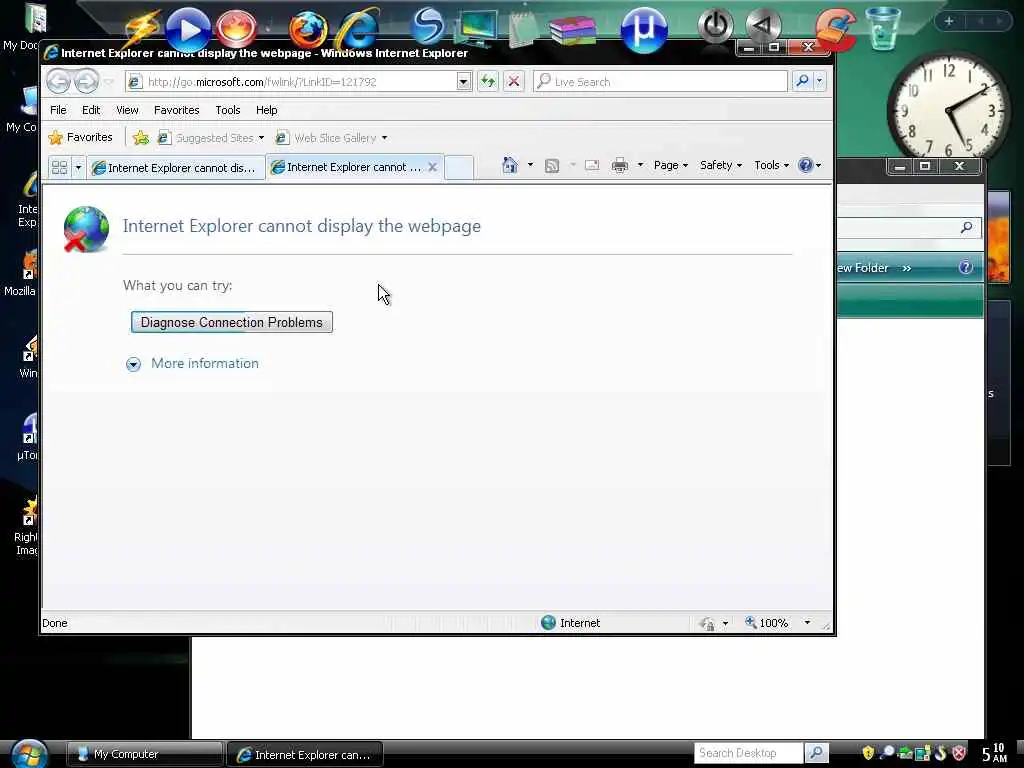Open the address bar history dropdown
The width and height of the screenshot is (1024, 768).
[464, 82]
